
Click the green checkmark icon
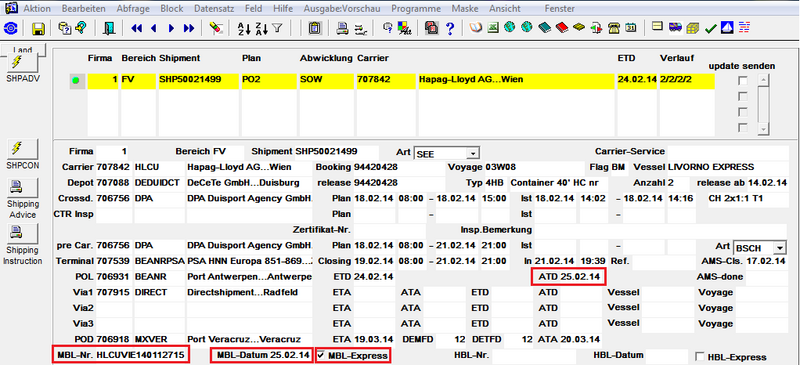point(710,29)
